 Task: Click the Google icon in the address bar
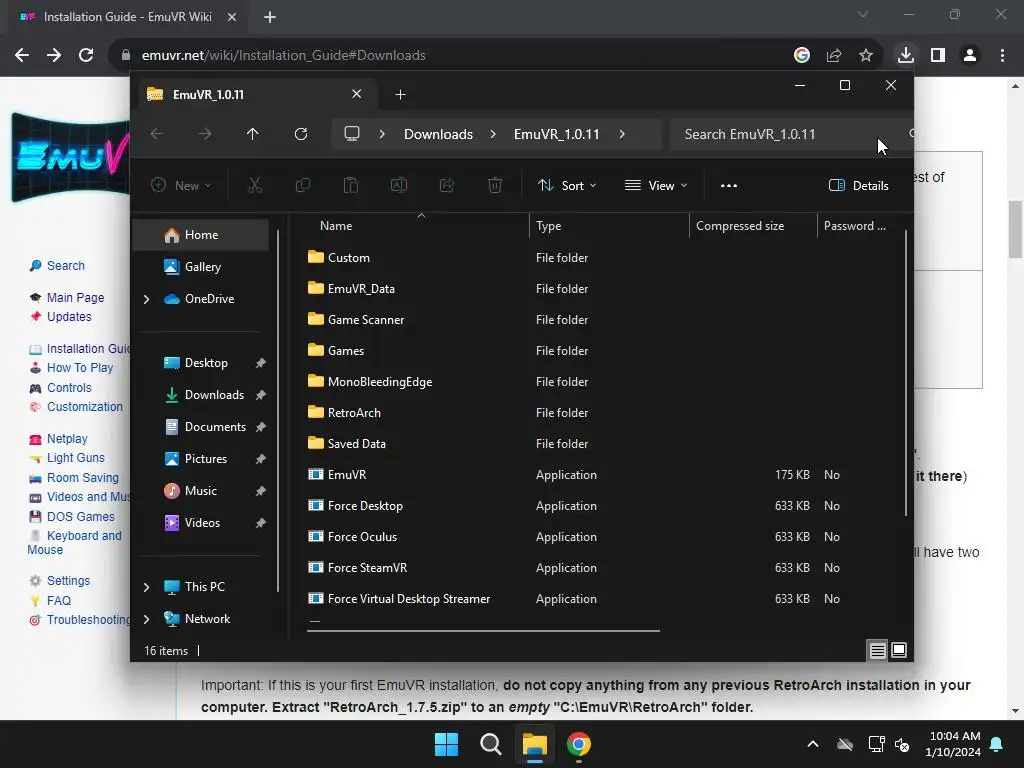[802, 55]
